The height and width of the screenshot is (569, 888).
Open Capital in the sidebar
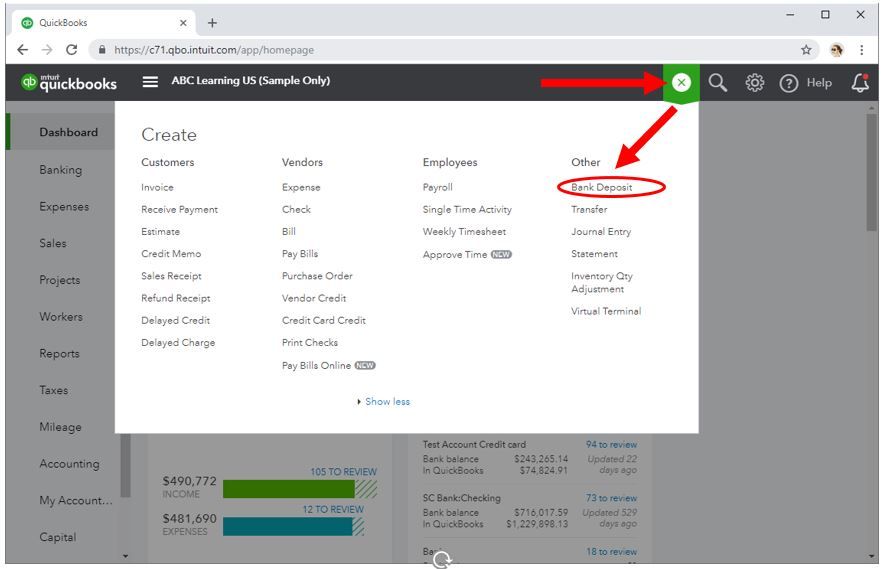58,537
